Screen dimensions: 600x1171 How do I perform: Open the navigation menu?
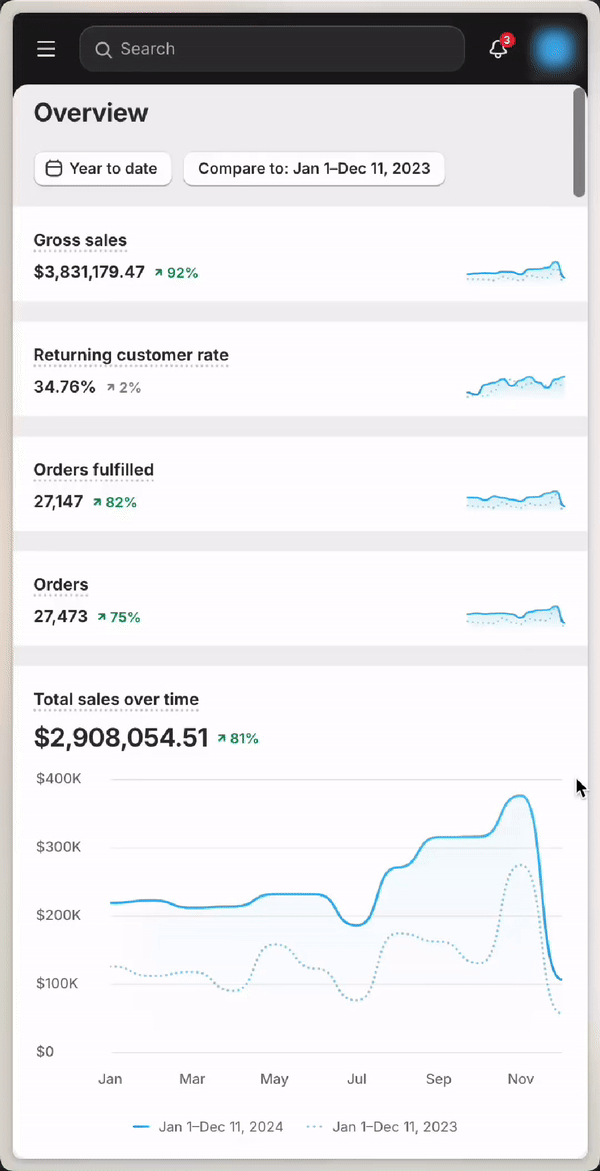45,48
